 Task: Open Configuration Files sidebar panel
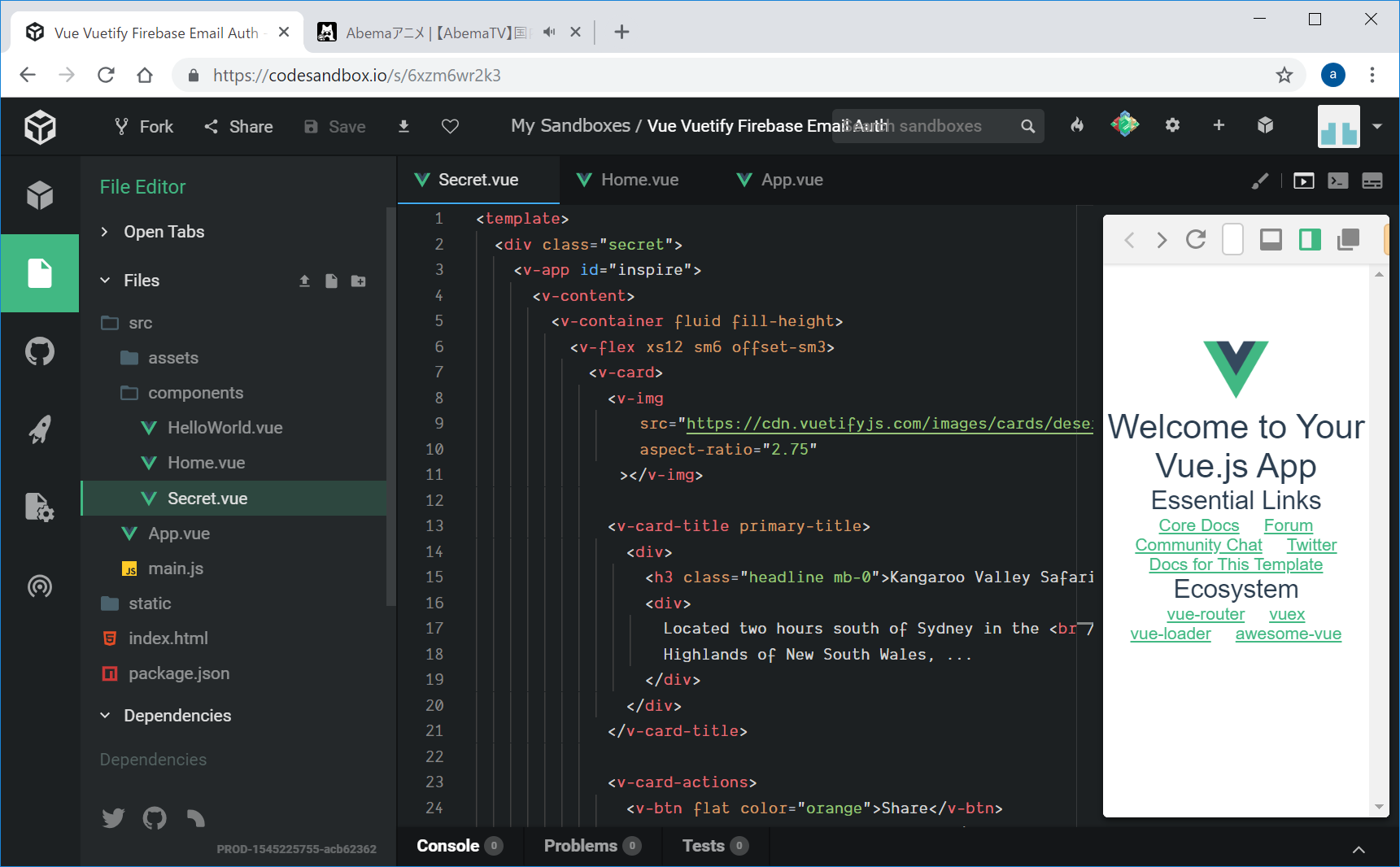point(39,508)
